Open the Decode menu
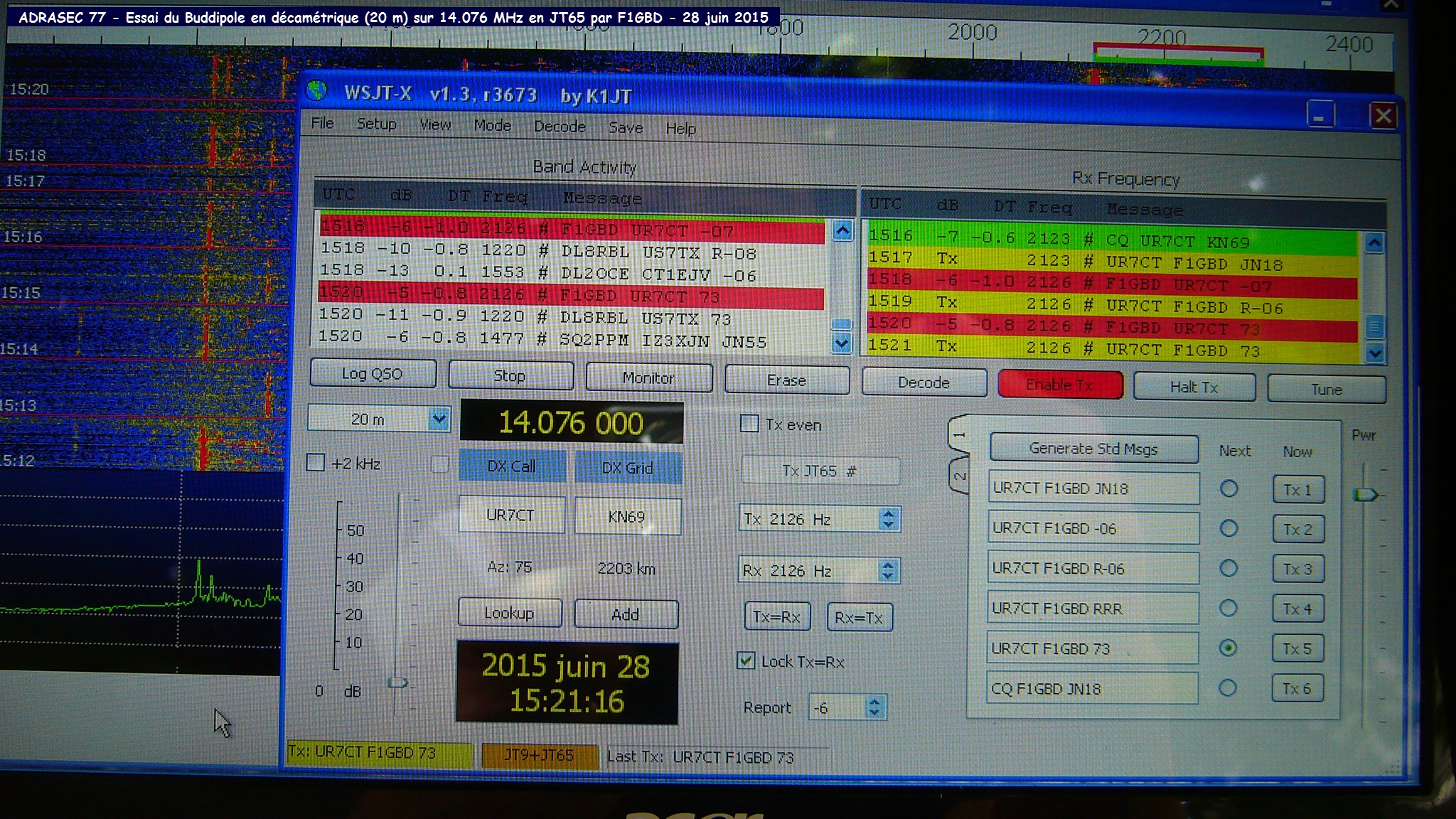The width and height of the screenshot is (1456, 819). (560, 127)
